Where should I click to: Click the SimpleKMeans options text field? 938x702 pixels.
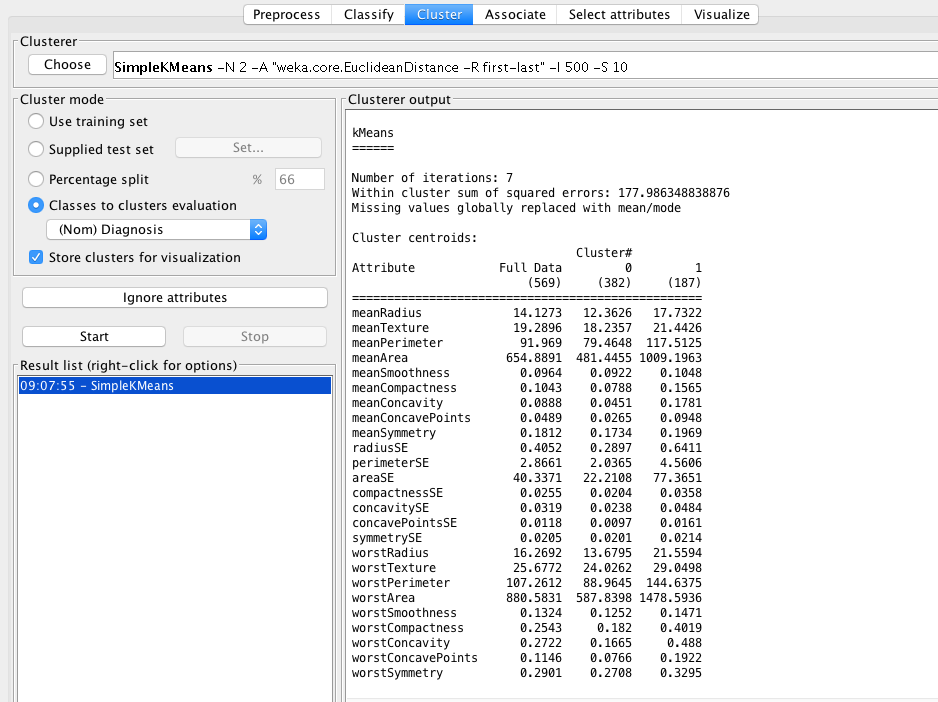pos(525,67)
